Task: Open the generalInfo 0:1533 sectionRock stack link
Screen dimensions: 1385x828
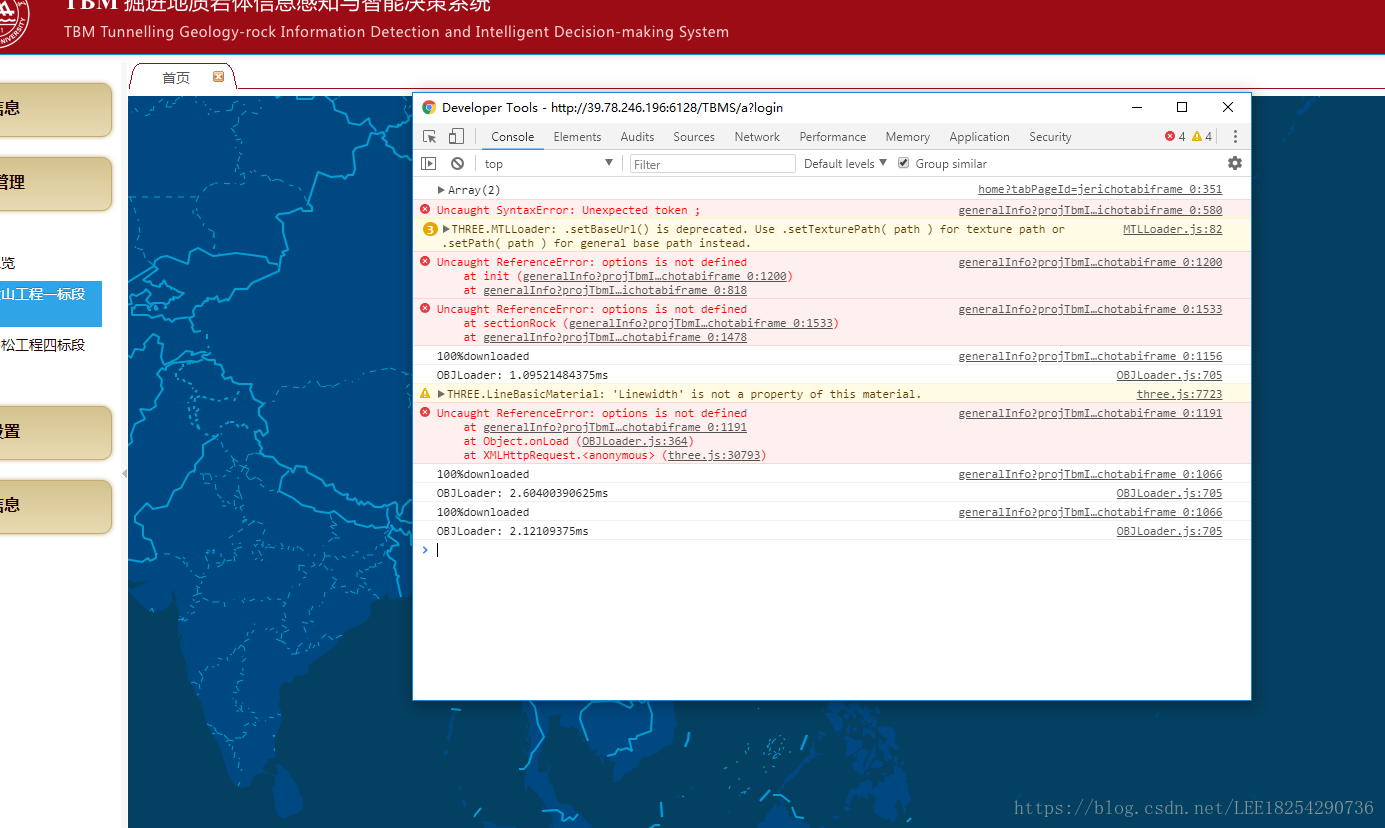Action: [x=701, y=323]
